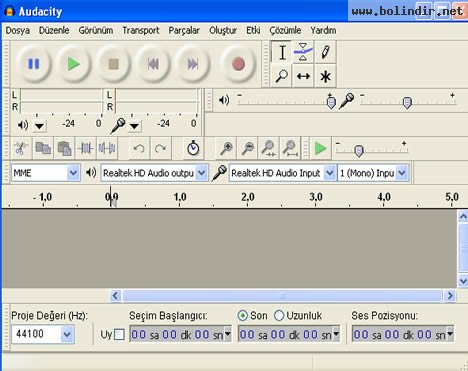Click the Trim audio icon
Image resolution: width=468 pixels, height=371 pixels.
[x=86, y=148]
